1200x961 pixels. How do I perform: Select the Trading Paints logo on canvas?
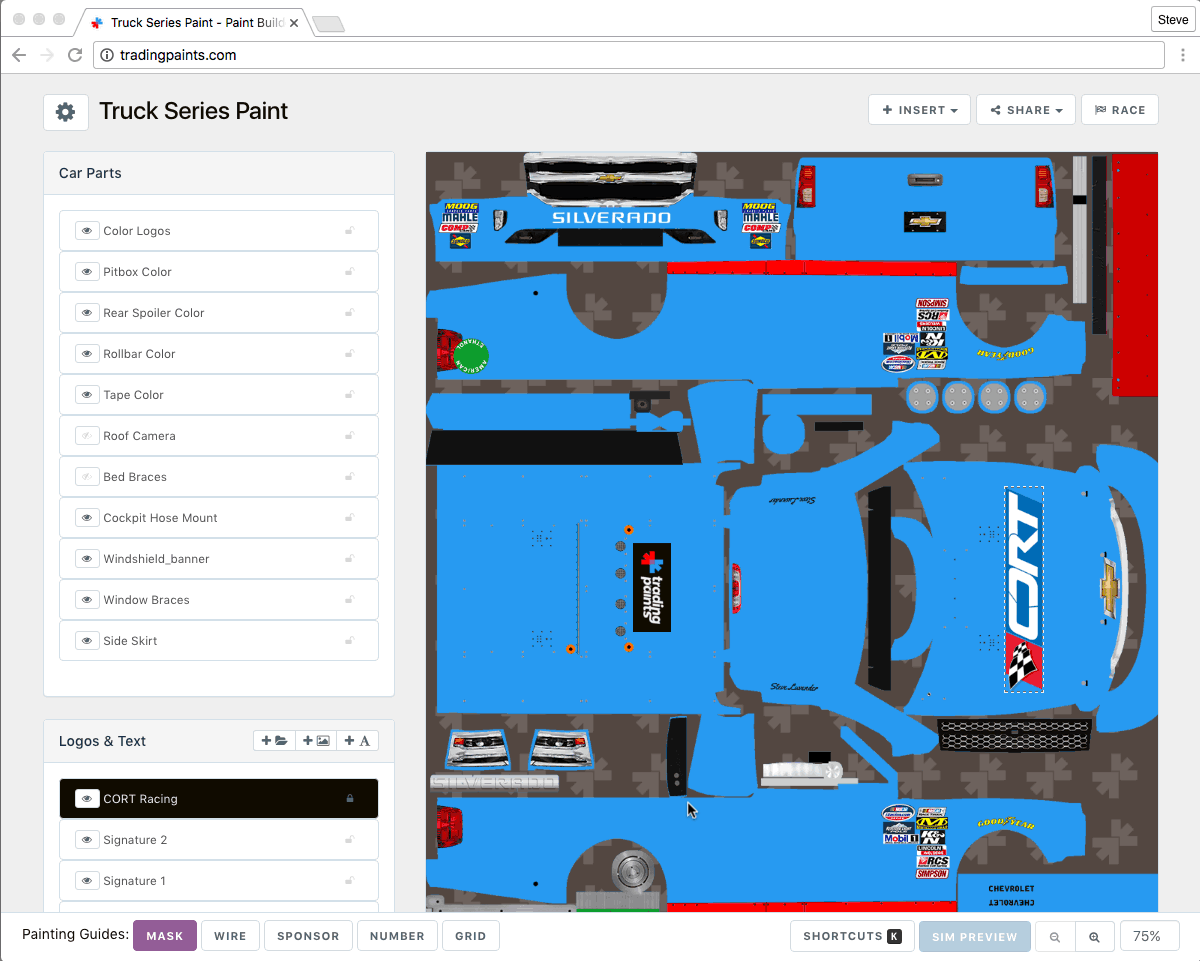click(x=652, y=588)
